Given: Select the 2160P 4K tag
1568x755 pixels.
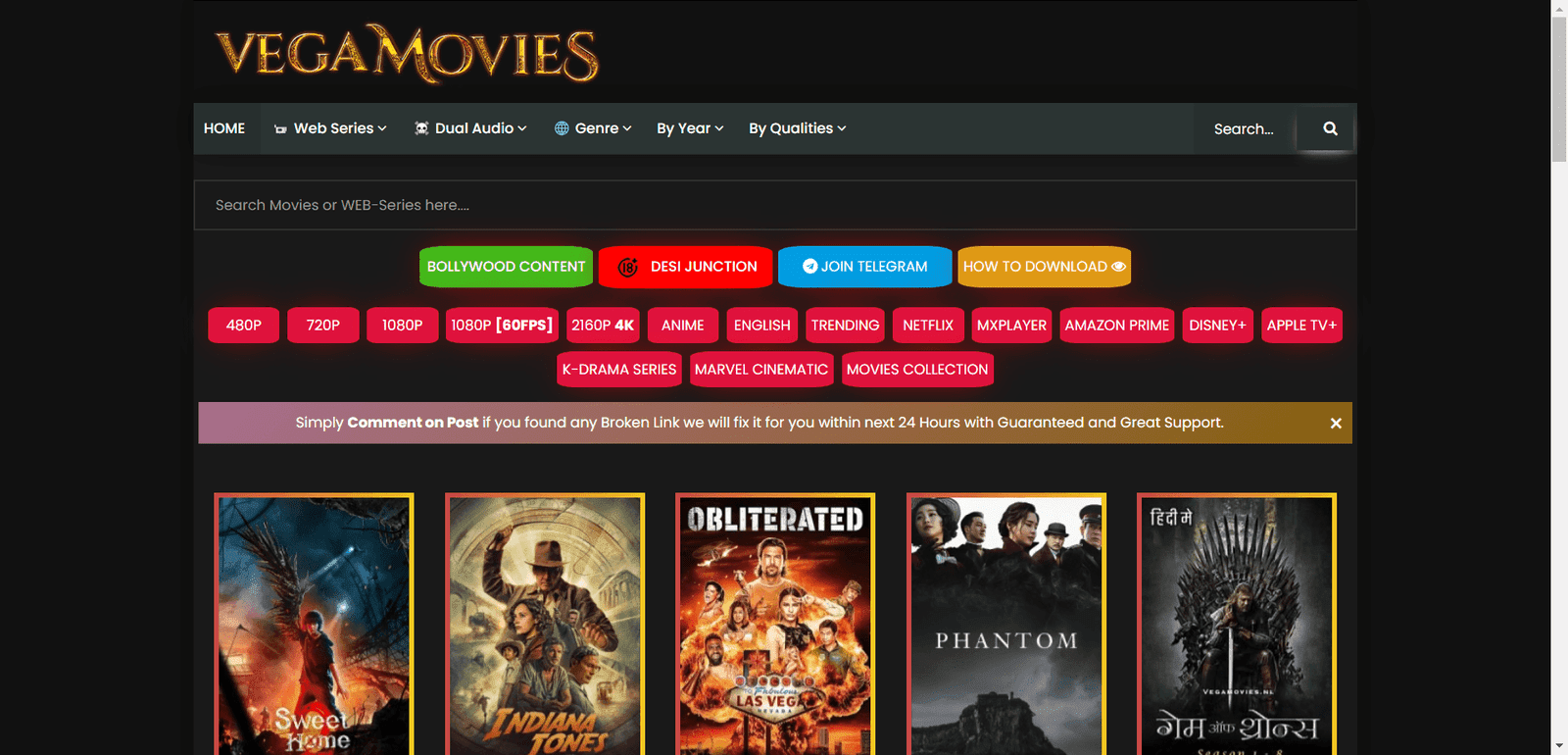Looking at the screenshot, I should coord(603,326).
